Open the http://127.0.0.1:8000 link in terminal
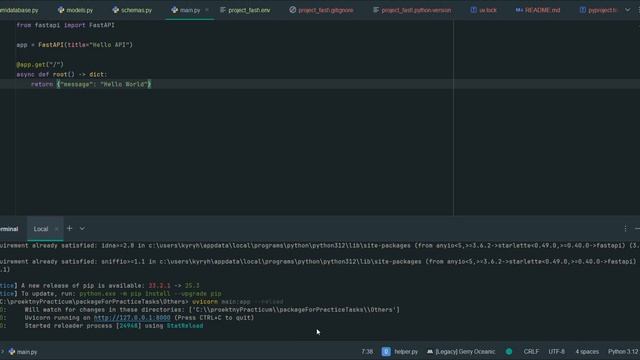Screen dimensions: 640x360 click(132, 318)
